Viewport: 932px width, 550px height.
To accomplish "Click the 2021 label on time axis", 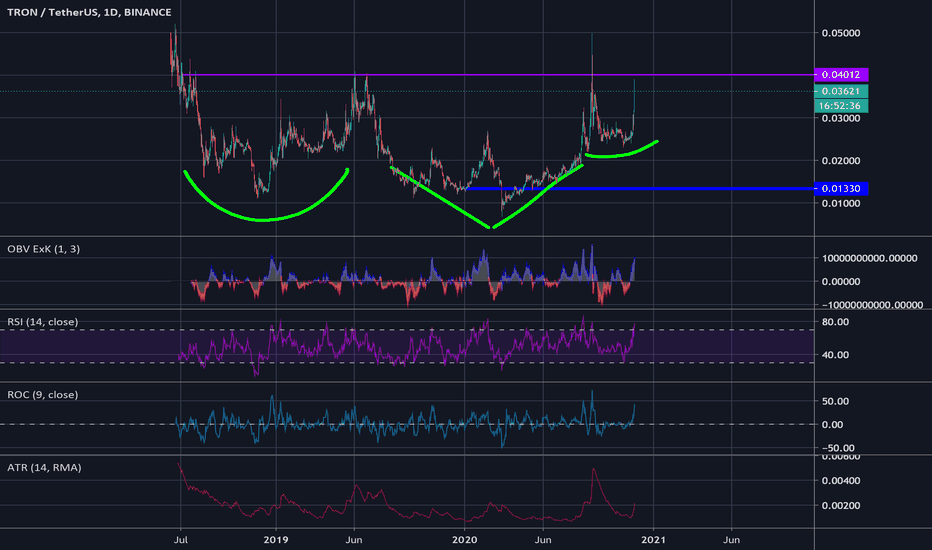I will click(x=653, y=540).
